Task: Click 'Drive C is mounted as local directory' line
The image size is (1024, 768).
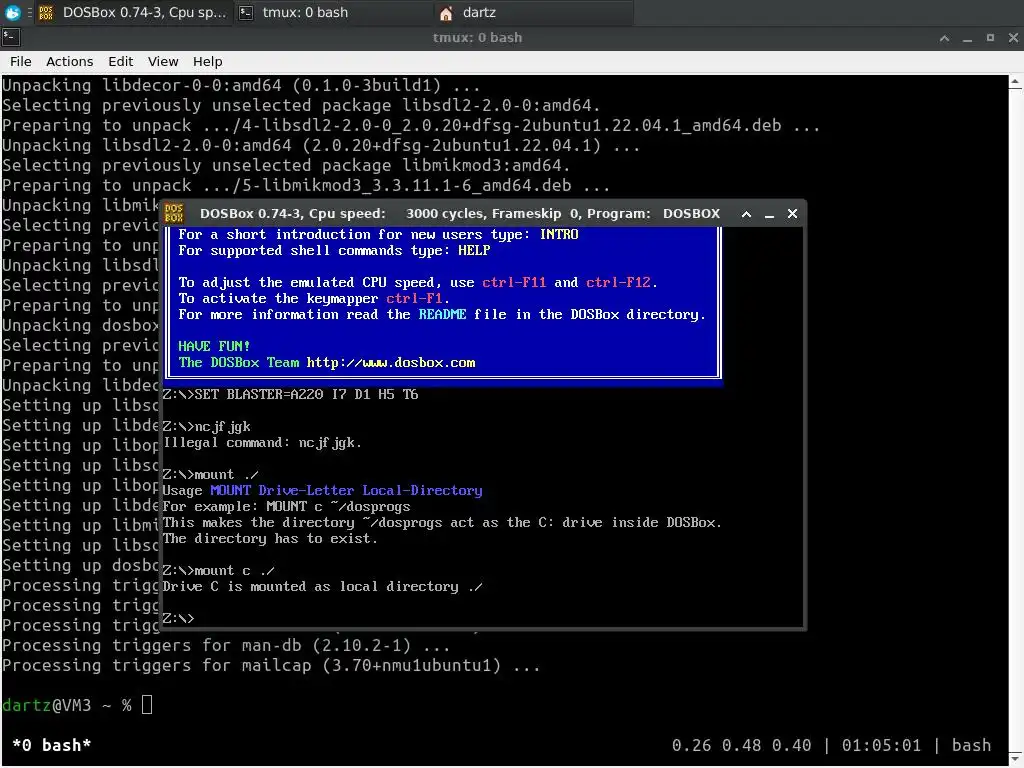Action: 323,586
